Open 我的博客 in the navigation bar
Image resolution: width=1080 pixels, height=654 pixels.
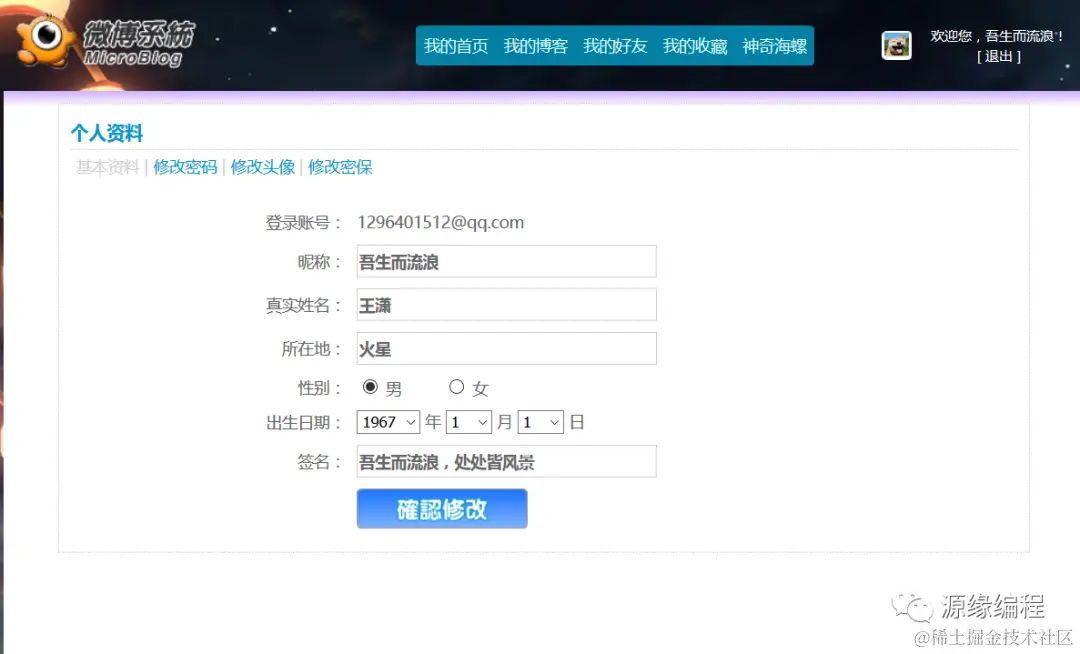click(536, 45)
